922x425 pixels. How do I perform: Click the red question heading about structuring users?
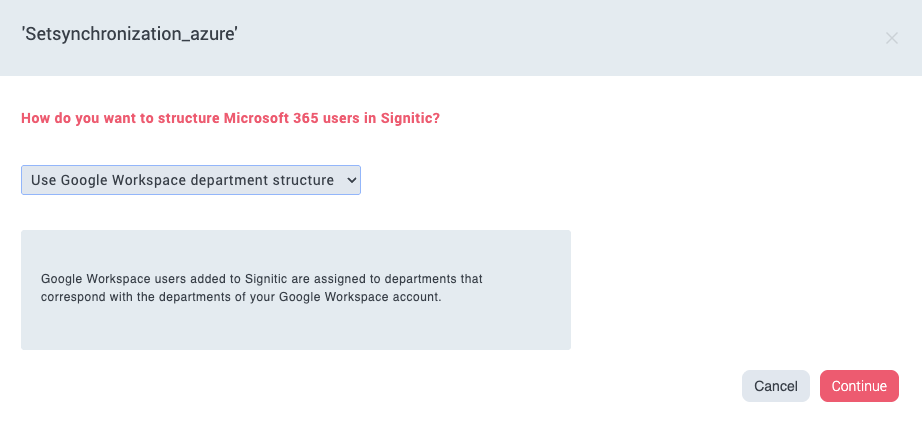(230, 118)
